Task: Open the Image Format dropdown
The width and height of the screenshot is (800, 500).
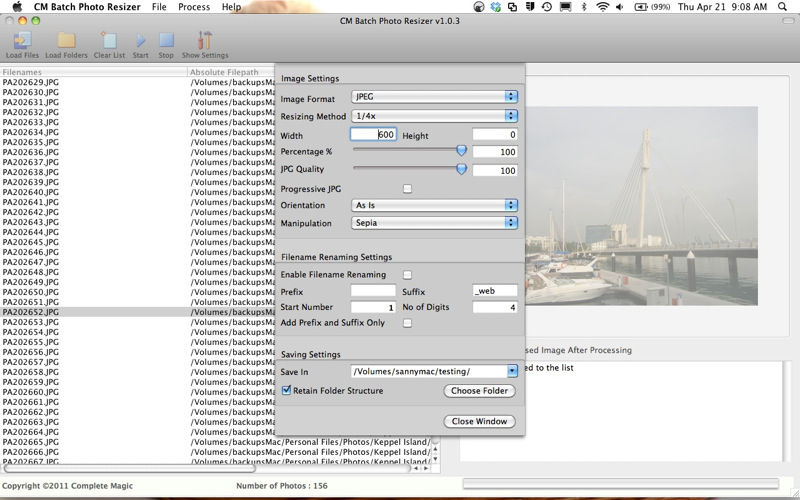Action: coord(434,98)
